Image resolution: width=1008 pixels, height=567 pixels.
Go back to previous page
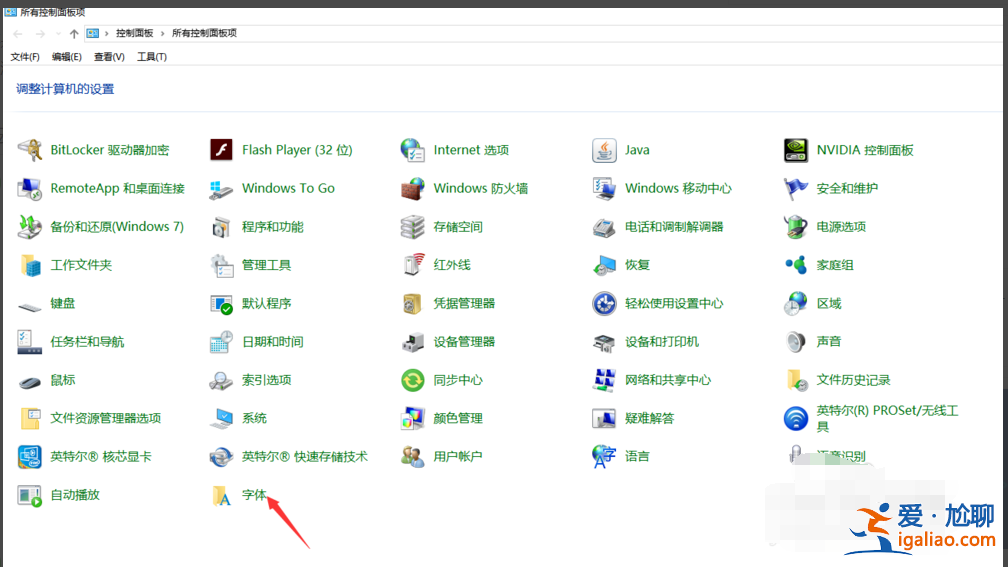18,33
